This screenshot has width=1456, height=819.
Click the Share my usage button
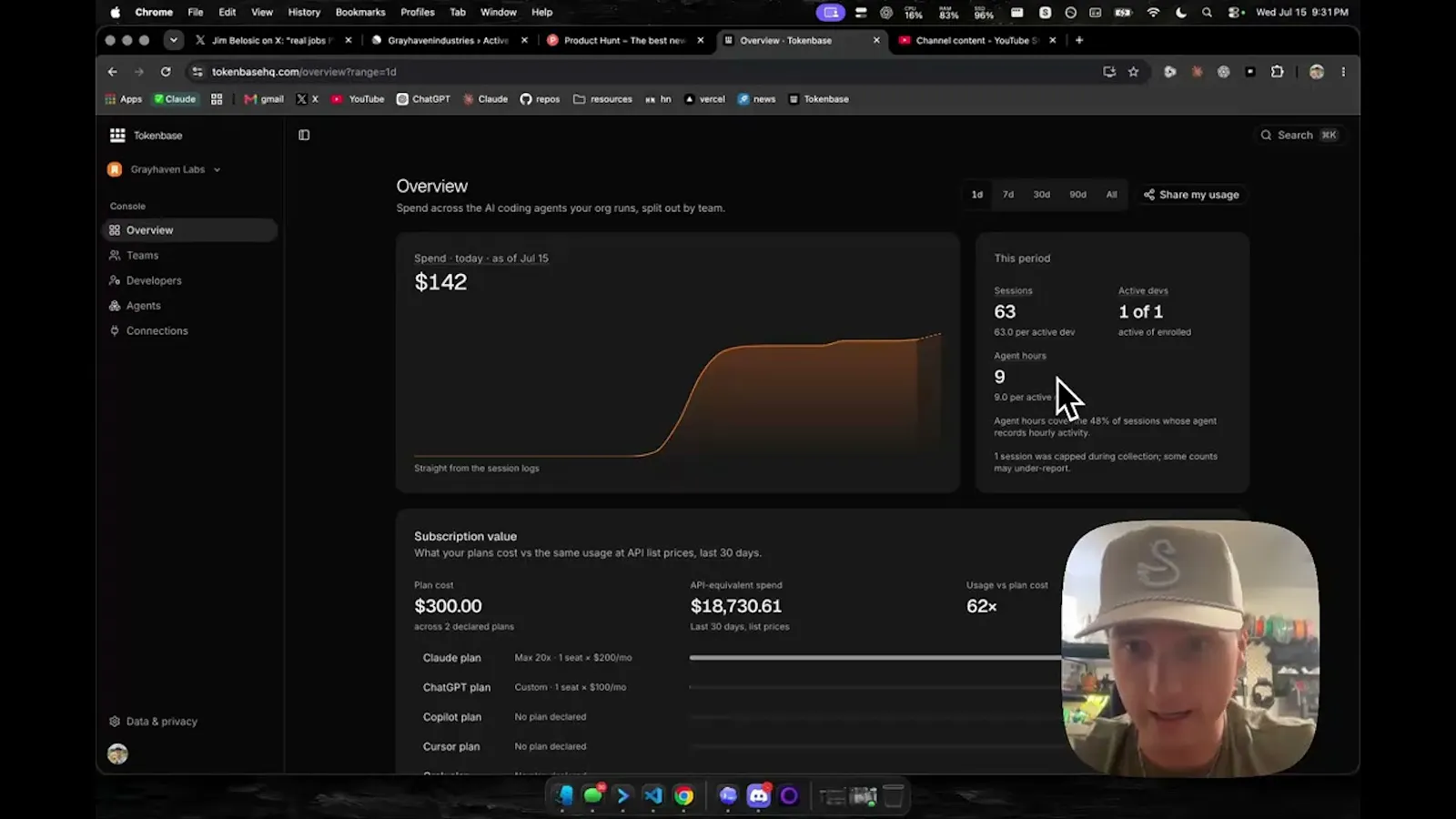click(1191, 195)
